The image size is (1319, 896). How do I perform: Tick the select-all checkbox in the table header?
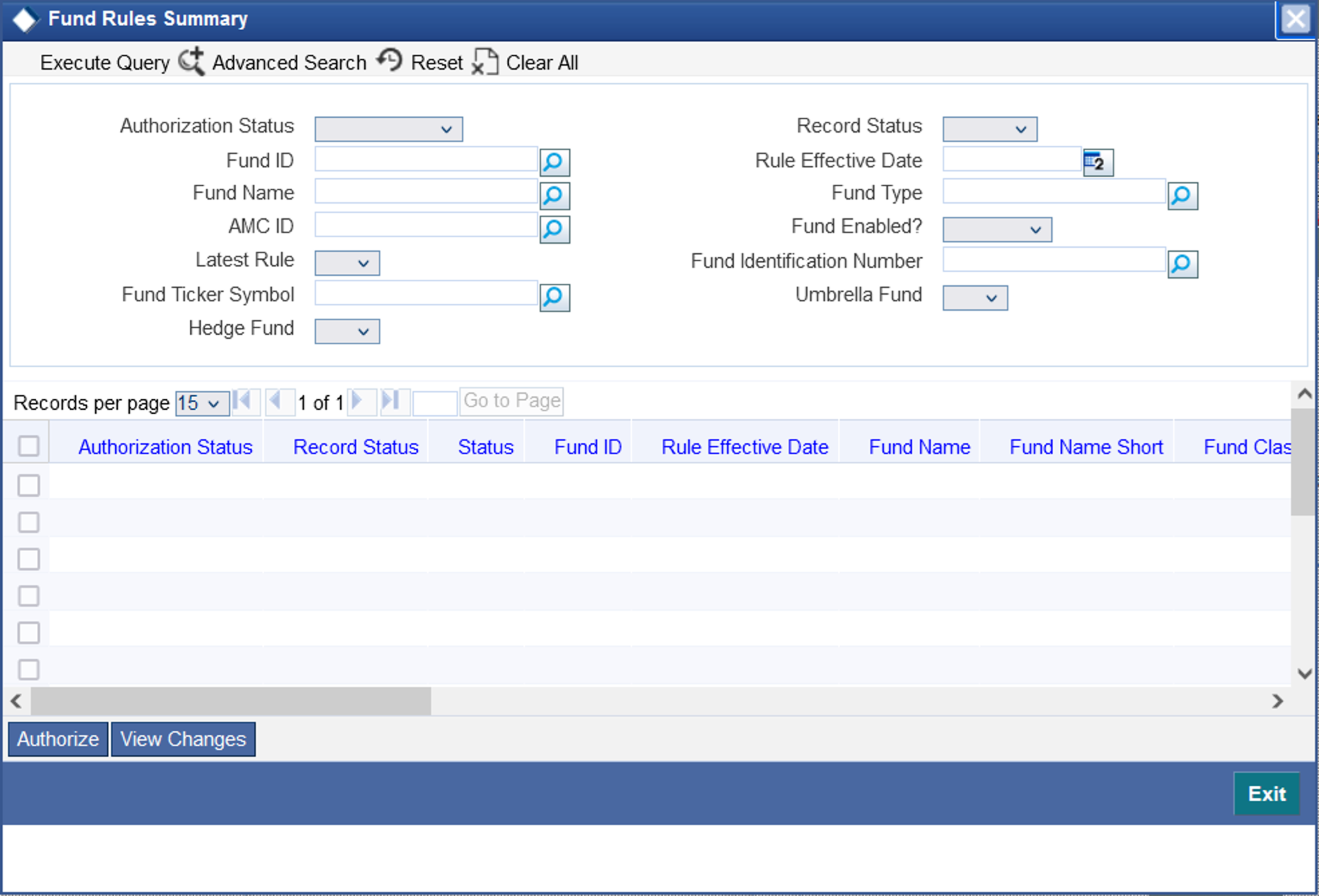(x=29, y=446)
